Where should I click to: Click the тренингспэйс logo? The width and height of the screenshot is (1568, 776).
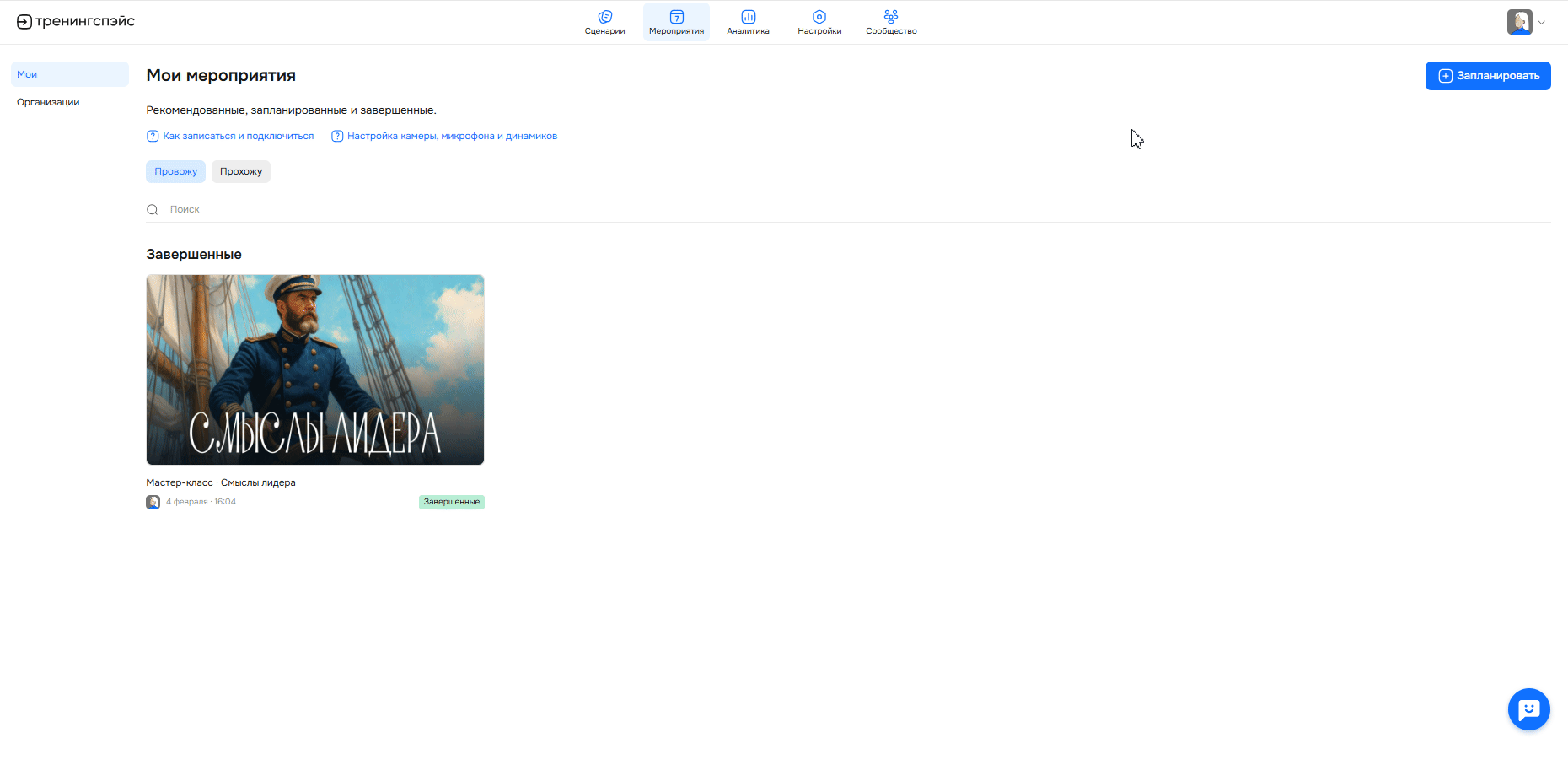tap(76, 22)
